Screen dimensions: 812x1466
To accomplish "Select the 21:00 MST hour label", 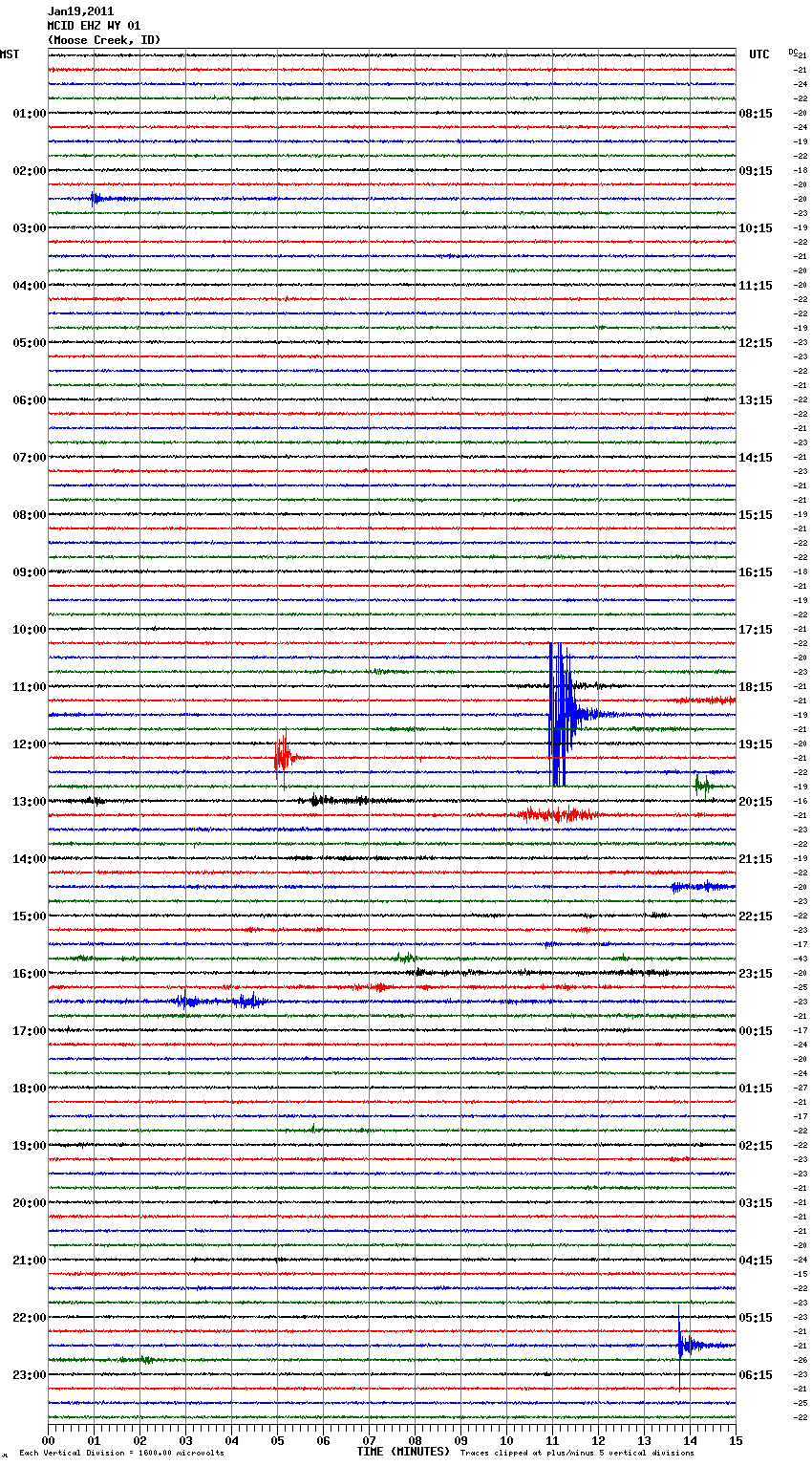I will (29, 1261).
